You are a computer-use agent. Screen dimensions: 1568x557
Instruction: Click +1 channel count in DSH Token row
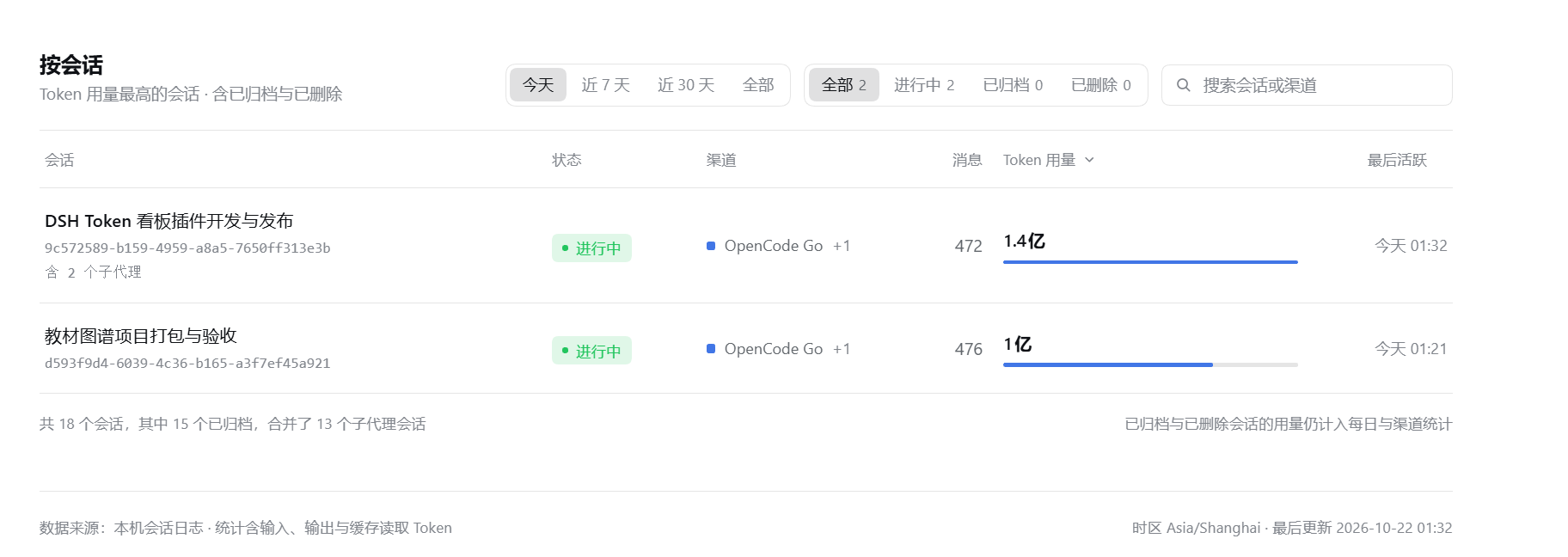click(842, 246)
